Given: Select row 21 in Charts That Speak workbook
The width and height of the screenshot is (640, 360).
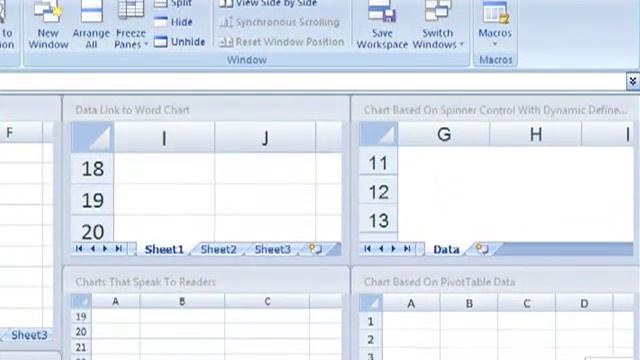Looking at the screenshot, I should (x=81, y=347).
